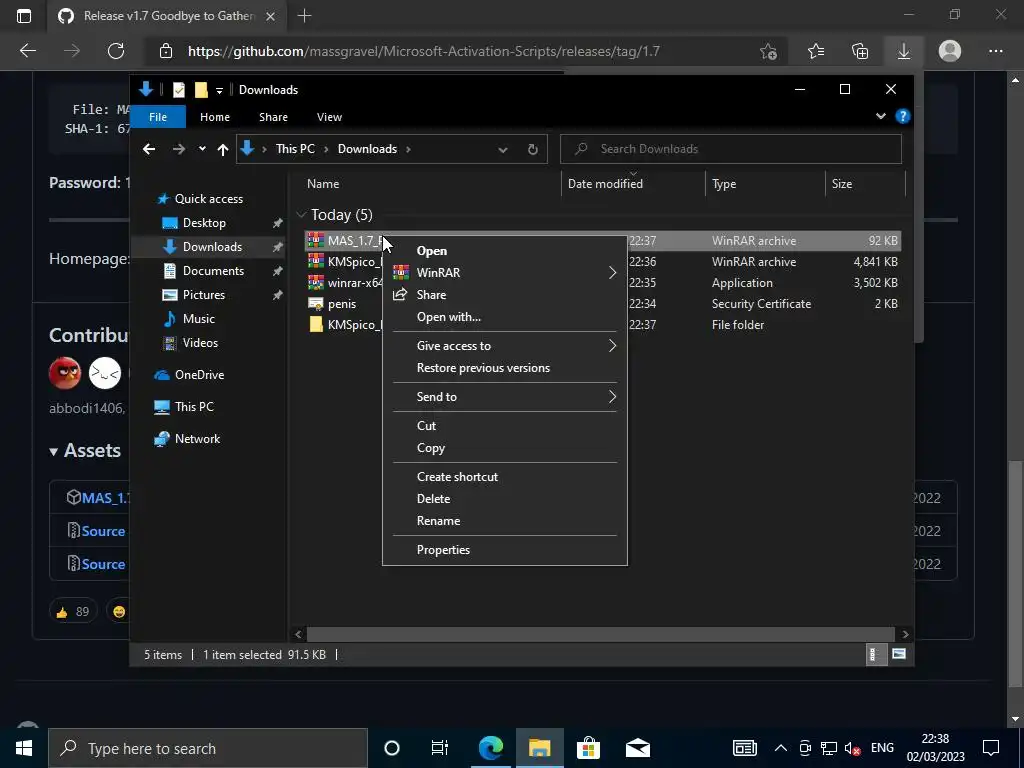The height and width of the screenshot is (768, 1024).
Task: Open Cortana circle on taskbar
Action: click(392, 748)
